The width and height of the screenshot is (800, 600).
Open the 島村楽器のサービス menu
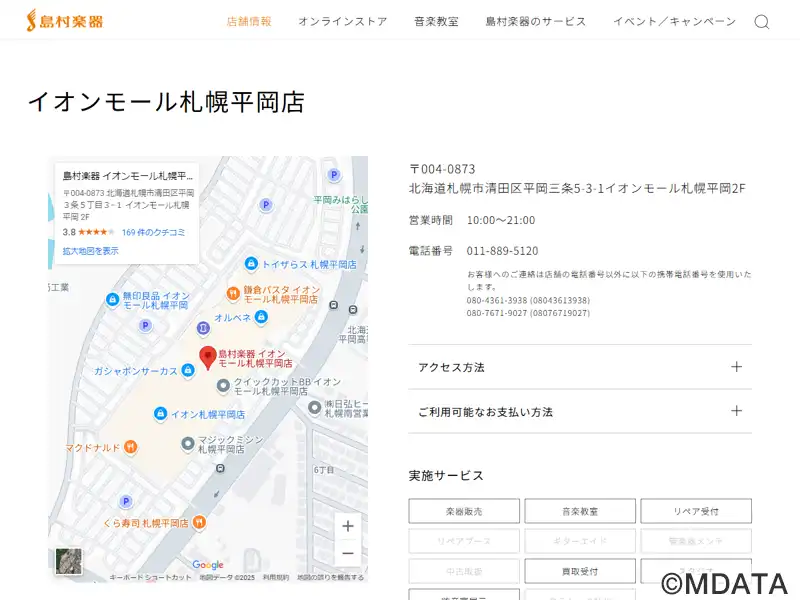click(536, 21)
